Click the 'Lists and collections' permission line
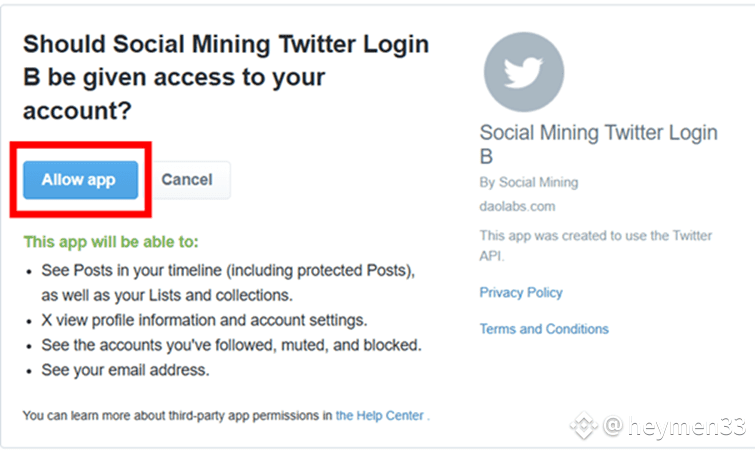Screen dimensions: 755x451 tap(167, 295)
